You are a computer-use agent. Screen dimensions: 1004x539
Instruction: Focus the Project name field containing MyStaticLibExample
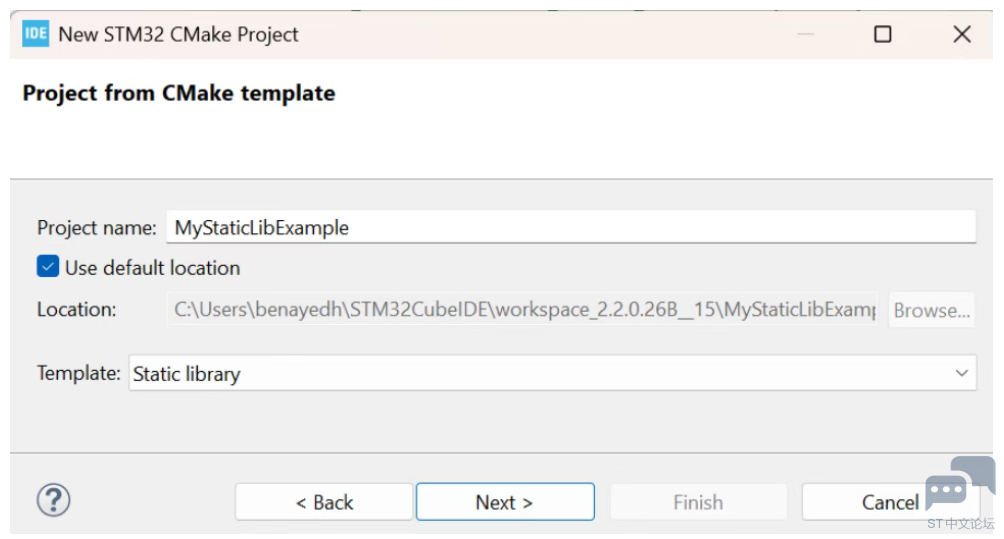pos(571,227)
